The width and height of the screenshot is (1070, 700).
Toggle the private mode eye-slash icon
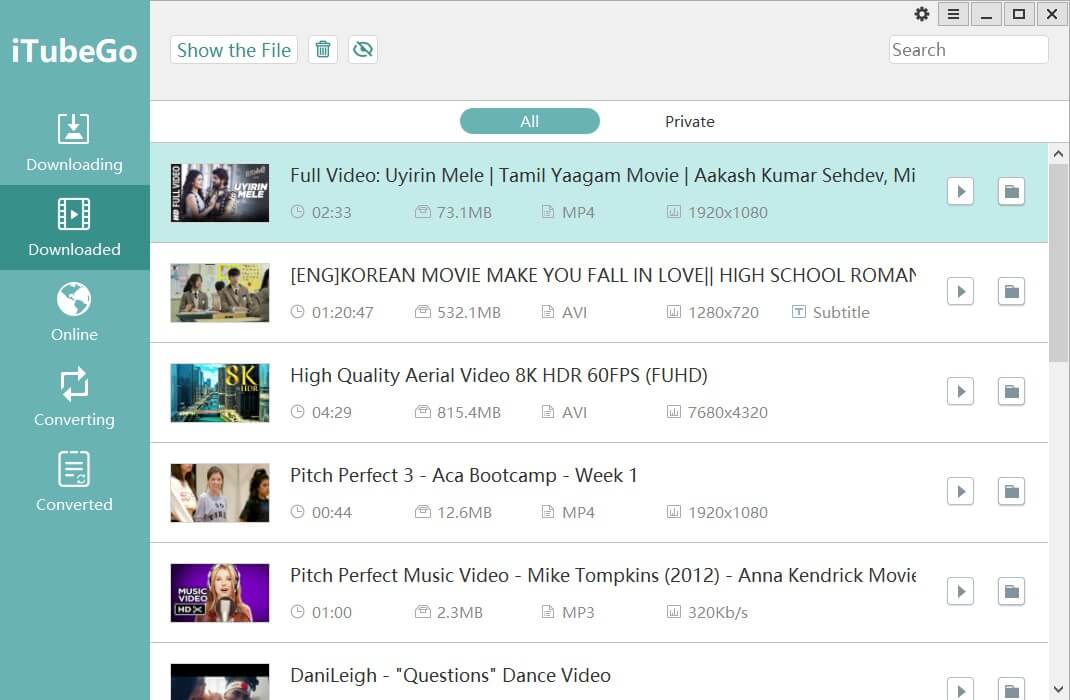pyautogui.click(x=363, y=50)
